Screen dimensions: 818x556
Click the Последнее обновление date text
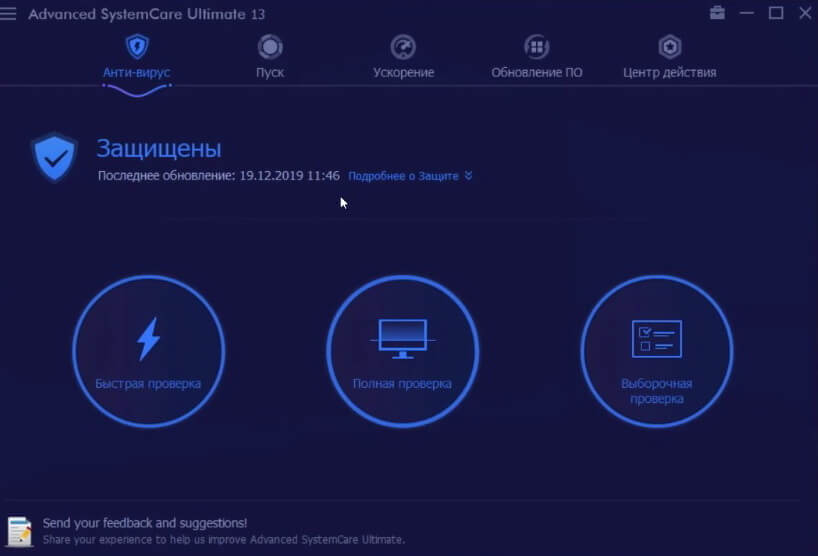point(219,176)
